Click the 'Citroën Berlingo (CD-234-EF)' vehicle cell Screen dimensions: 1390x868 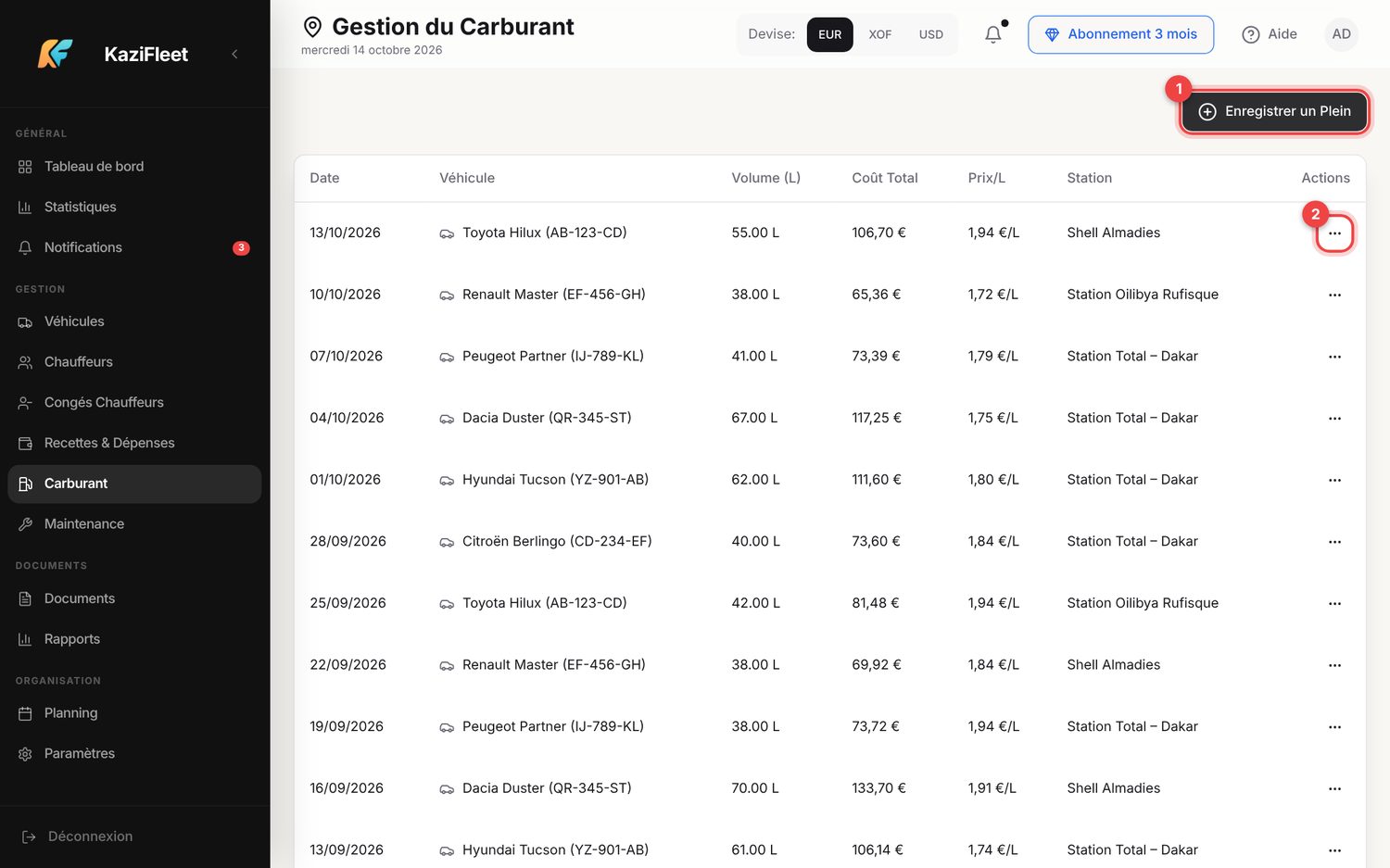point(546,541)
